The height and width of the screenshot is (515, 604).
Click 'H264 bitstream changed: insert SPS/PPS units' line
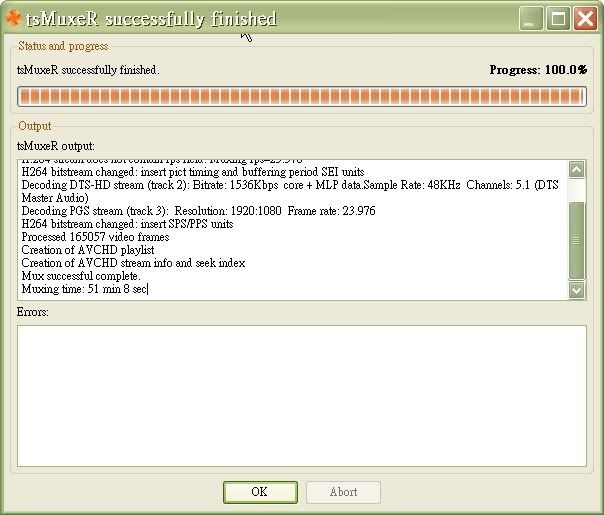point(127,224)
